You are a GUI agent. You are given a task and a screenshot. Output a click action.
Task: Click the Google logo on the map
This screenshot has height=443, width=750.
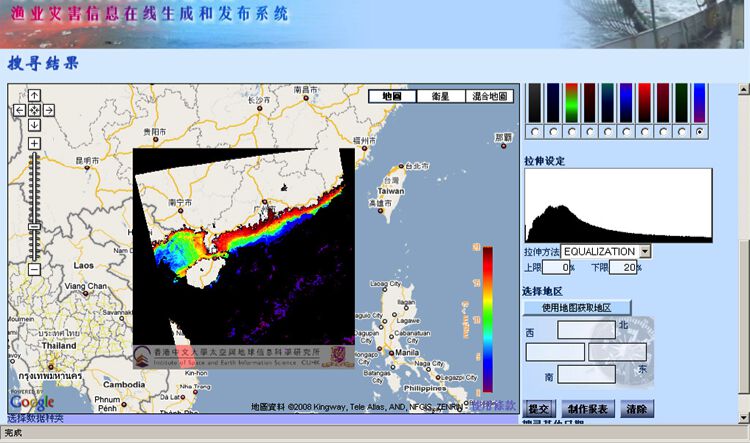(32, 402)
